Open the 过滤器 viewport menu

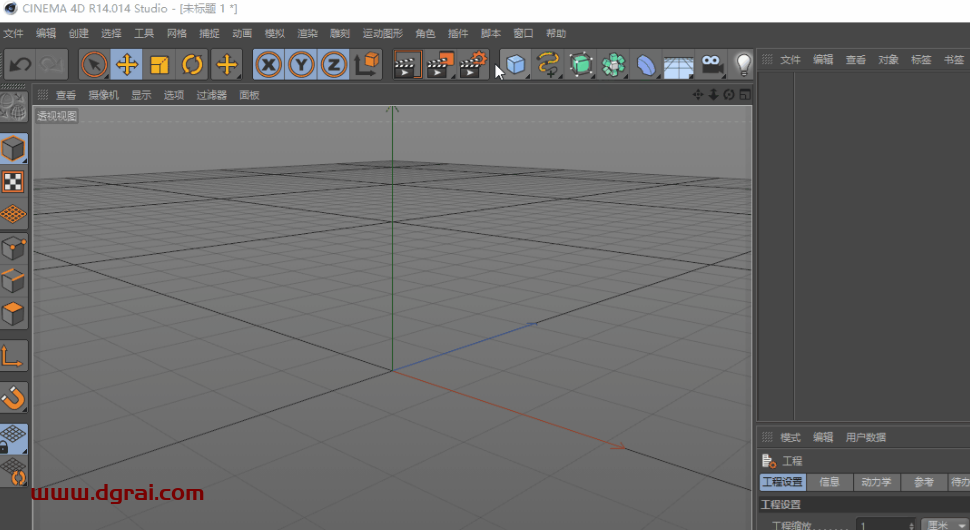(211, 96)
